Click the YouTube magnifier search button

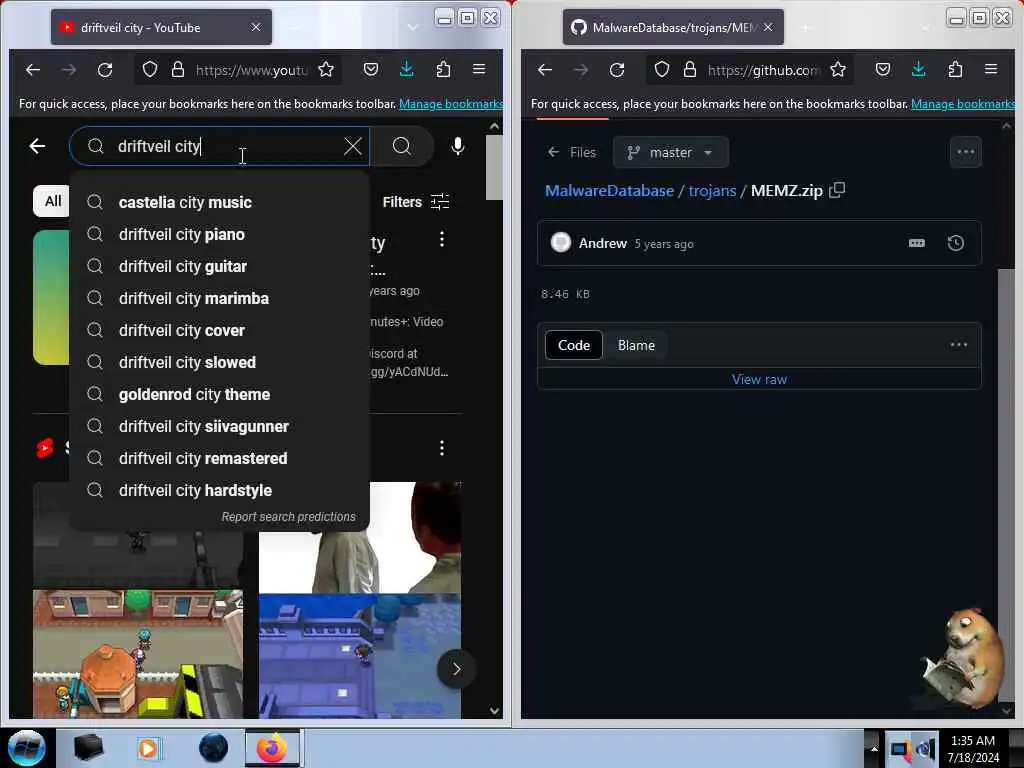402,146
